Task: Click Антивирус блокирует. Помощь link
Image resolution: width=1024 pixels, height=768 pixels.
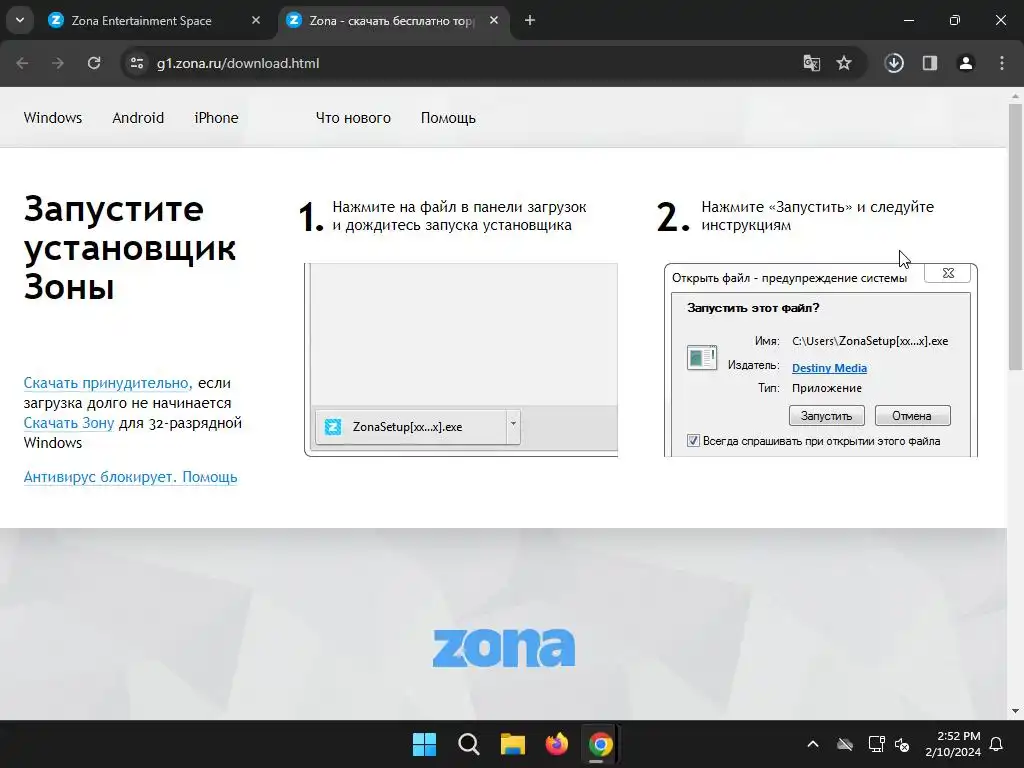Action: point(131,477)
